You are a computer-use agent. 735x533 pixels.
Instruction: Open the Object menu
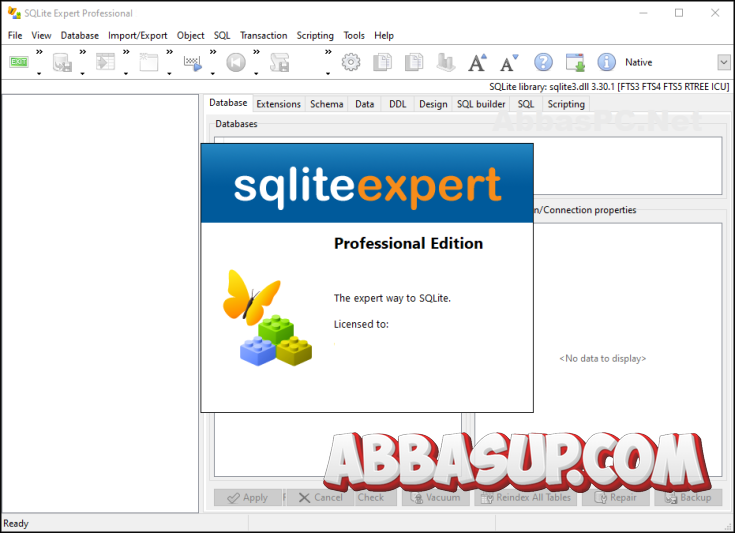point(190,36)
